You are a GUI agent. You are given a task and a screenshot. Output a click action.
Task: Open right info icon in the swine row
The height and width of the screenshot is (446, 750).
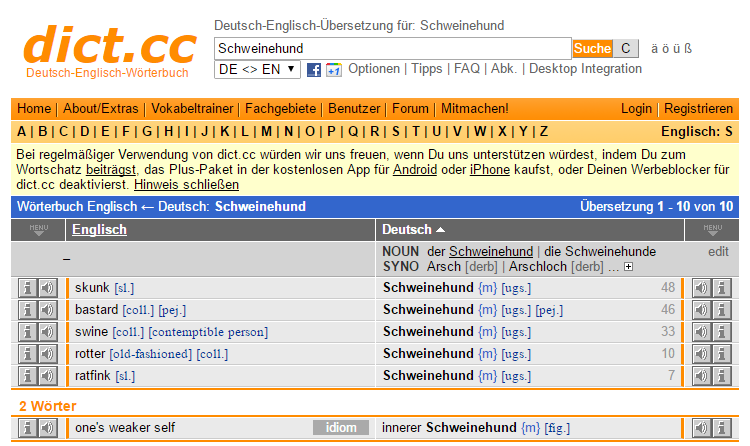[x=722, y=332]
